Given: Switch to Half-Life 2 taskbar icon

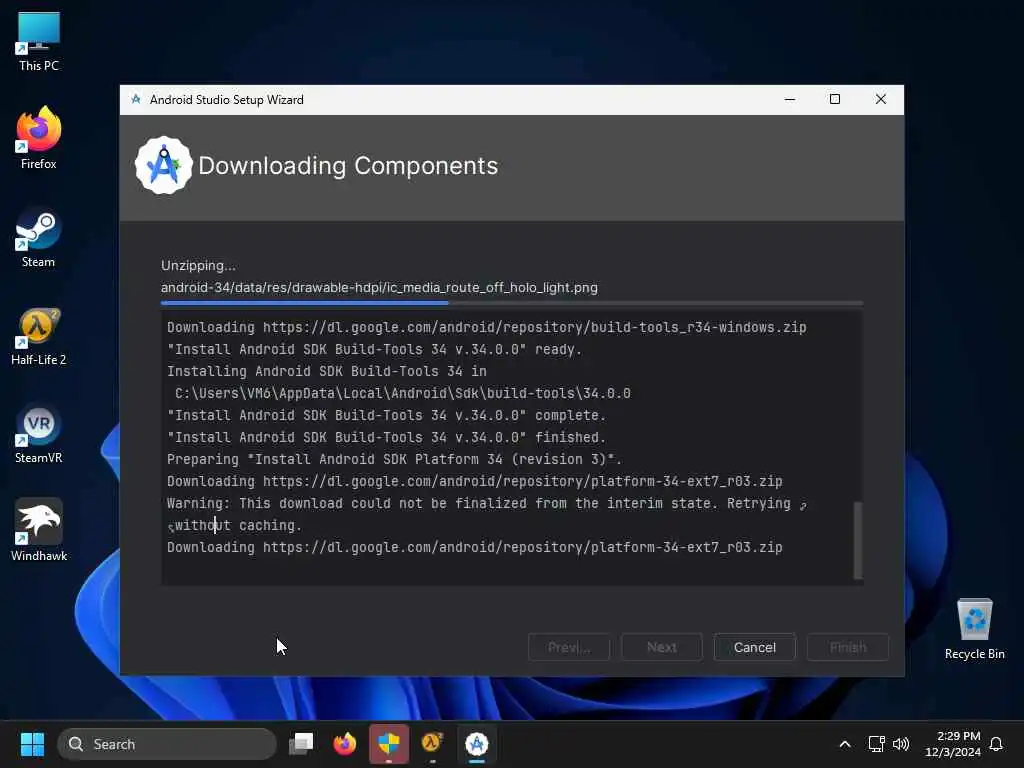Looking at the screenshot, I should point(432,744).
